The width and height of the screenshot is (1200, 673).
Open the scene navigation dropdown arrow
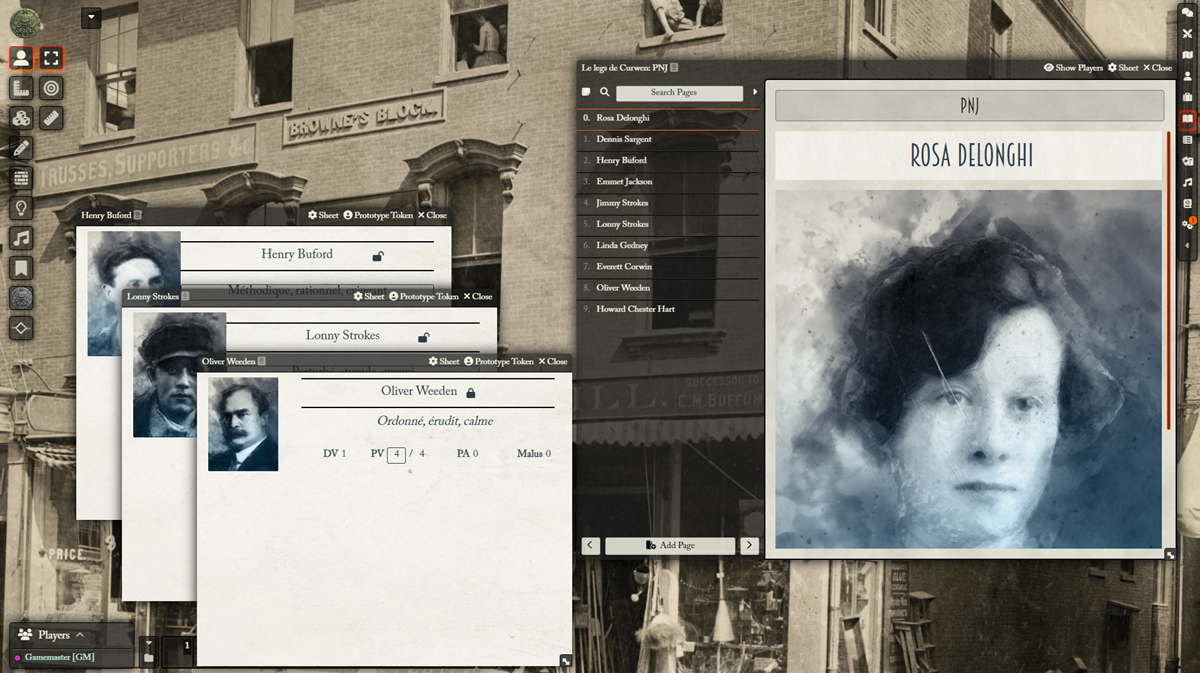[91, 17]
